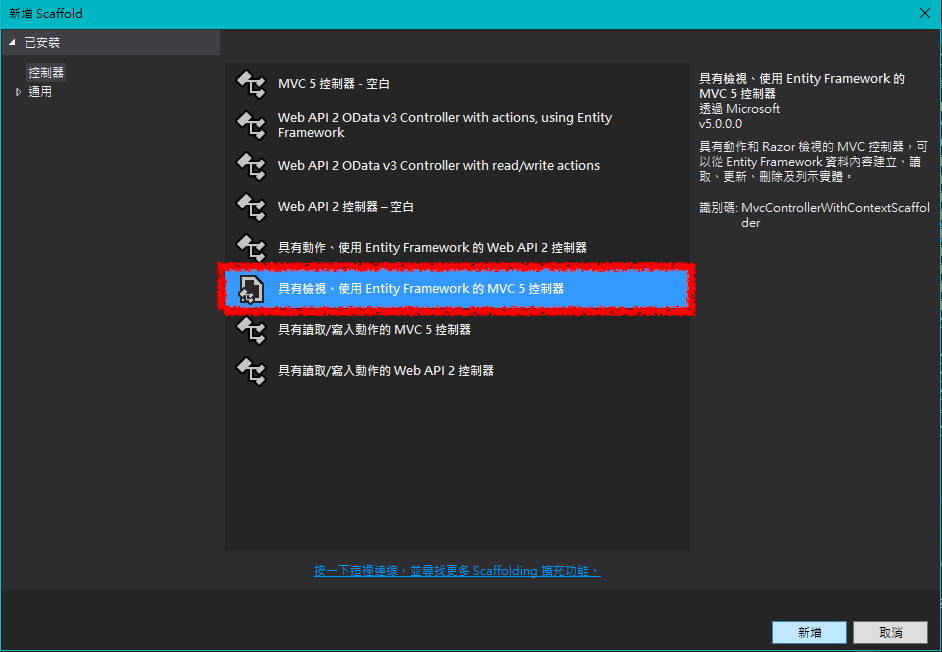Click icon for OData v3 read/write actions controller
Image resolution: width=942 pixels, height=652 pixels.
pyautogui.click(x=250, y=166)
